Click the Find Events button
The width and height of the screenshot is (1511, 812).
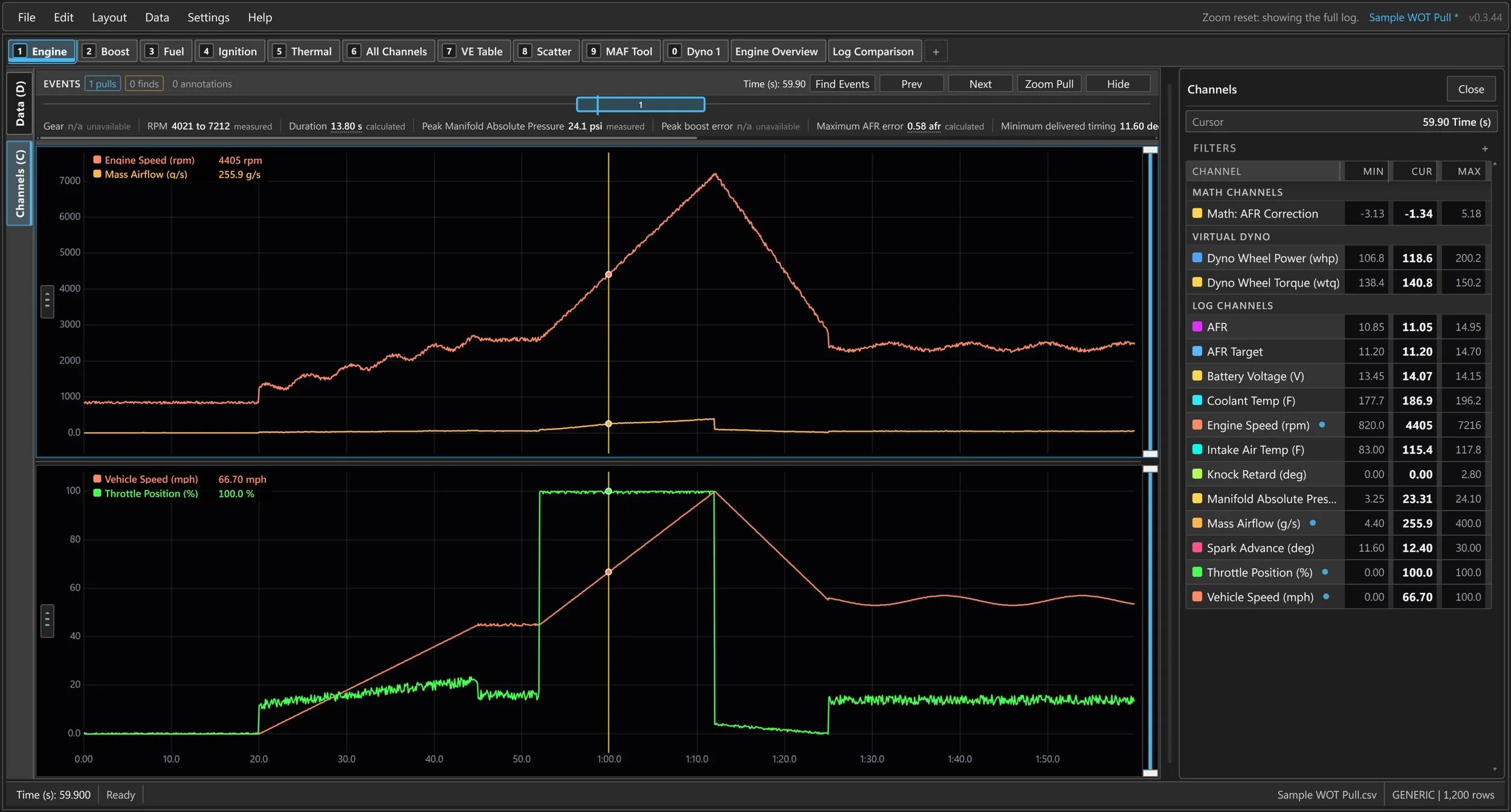(842, 83)
